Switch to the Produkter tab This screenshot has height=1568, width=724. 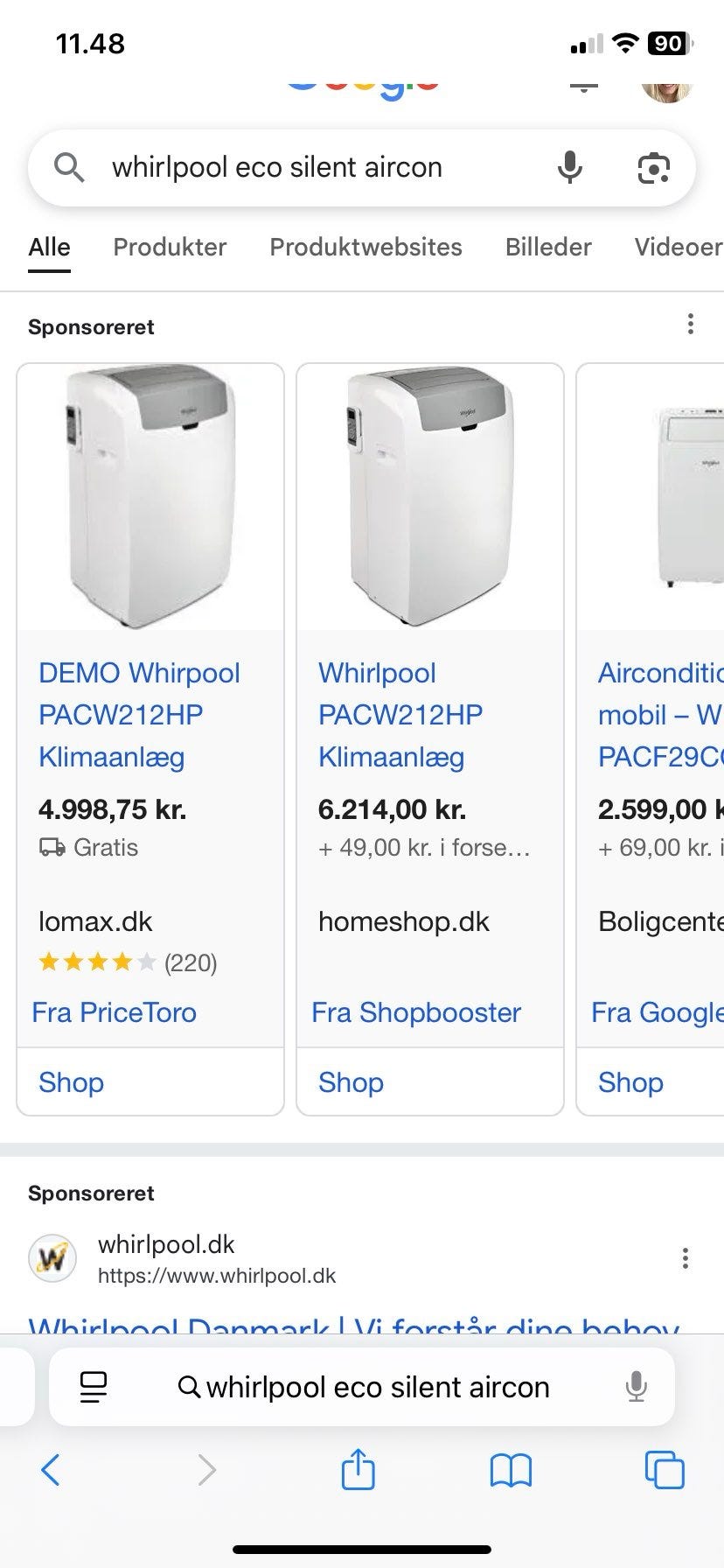(x=170, y=248)
